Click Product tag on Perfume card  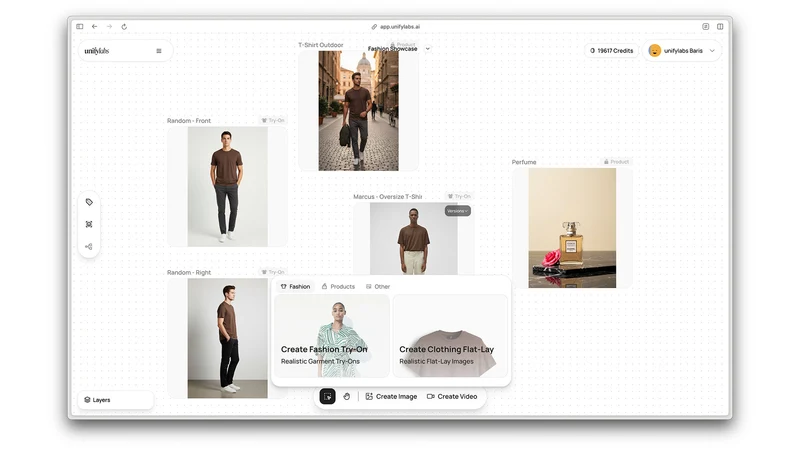click(x=616, y=162)
